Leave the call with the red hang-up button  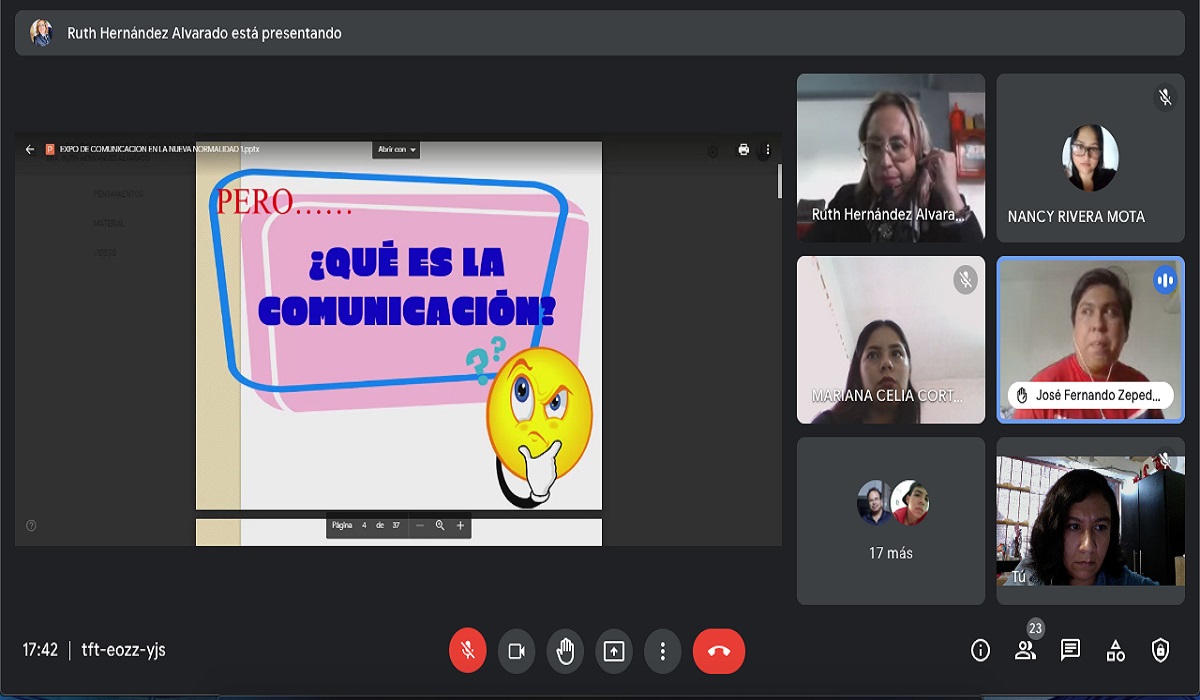point(719,651)
